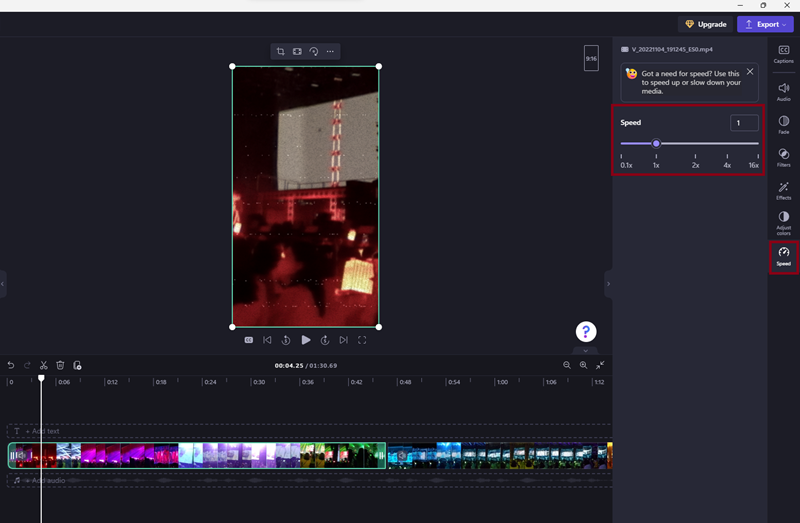Open the Audio panel in the sidebar
The width and height of the screenshot is (800, 523).
[784, 92]
